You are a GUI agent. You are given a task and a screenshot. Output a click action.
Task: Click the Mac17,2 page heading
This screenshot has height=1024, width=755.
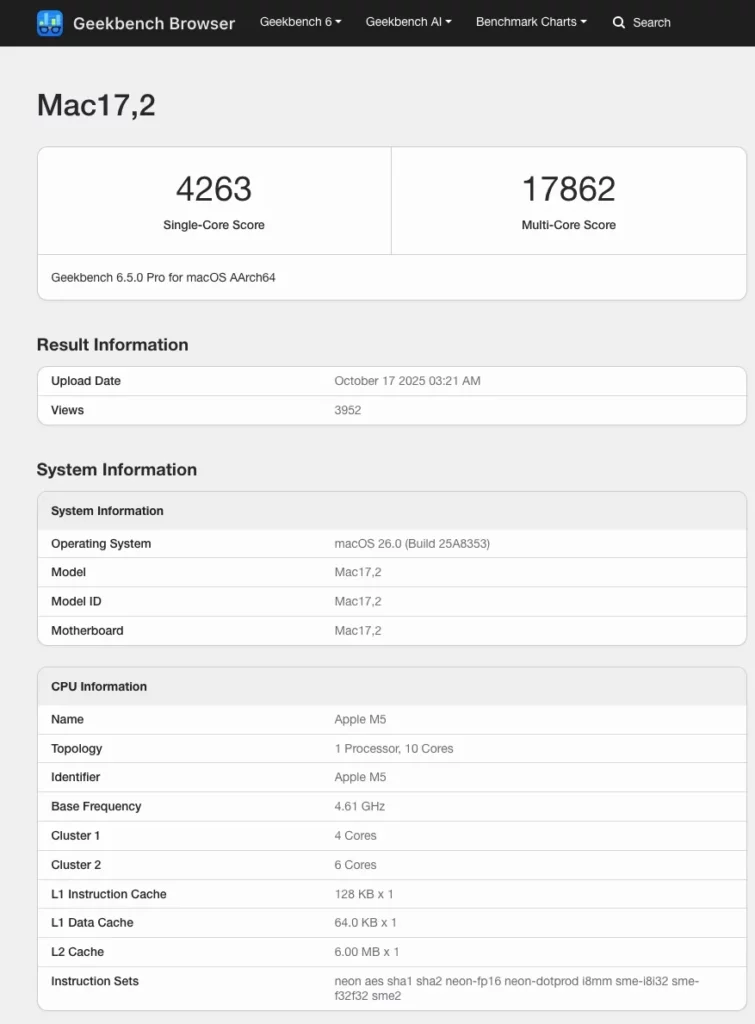[x=96, y=105]
